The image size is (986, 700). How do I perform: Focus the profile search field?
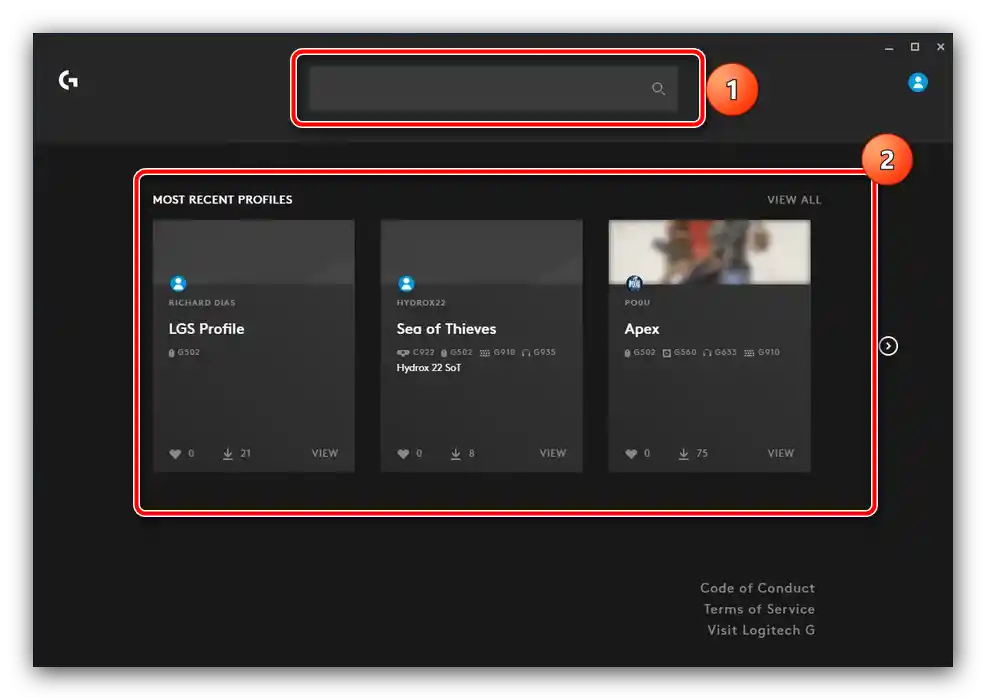pyautogui.click(x=493, y=89)
